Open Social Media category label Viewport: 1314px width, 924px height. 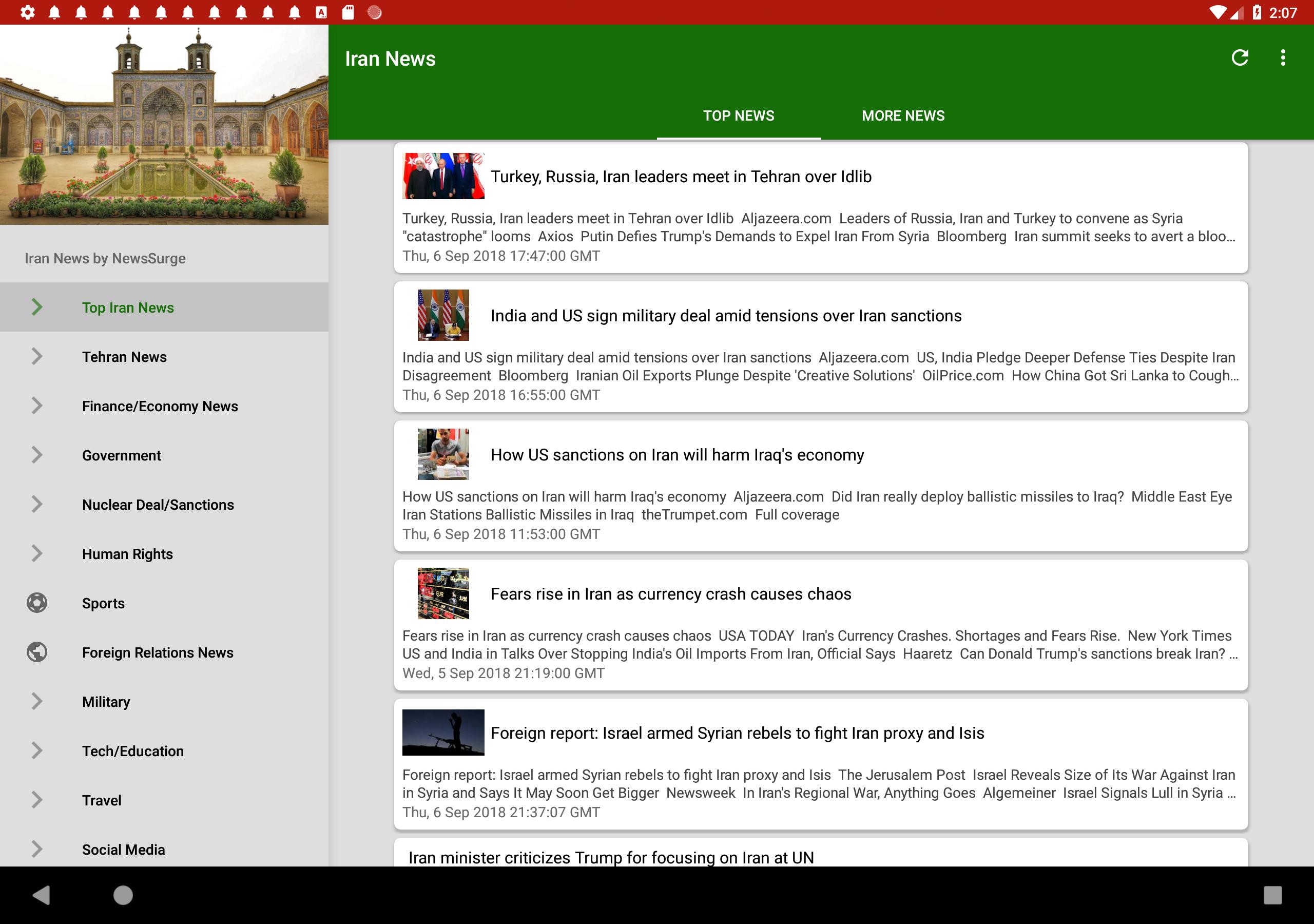pos(123,850)
